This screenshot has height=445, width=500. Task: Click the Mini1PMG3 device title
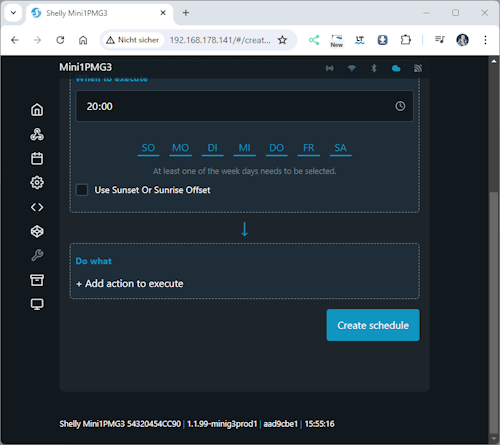click(86, 67)
